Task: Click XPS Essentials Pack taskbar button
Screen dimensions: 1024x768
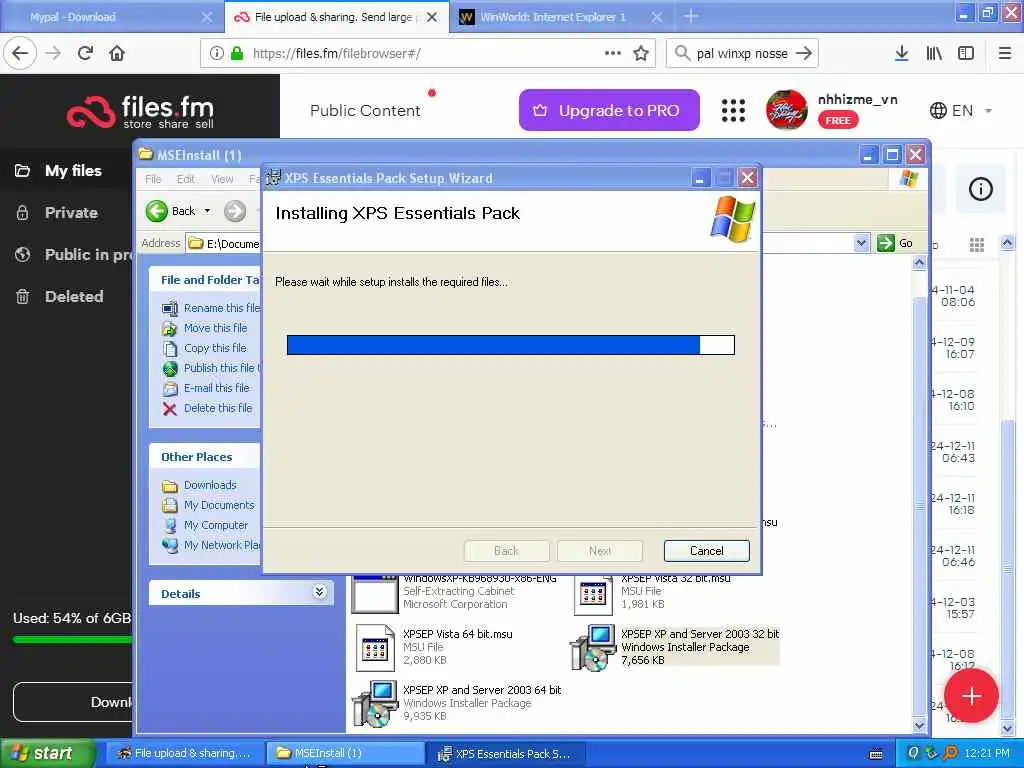Action: (x=506, y=753)
